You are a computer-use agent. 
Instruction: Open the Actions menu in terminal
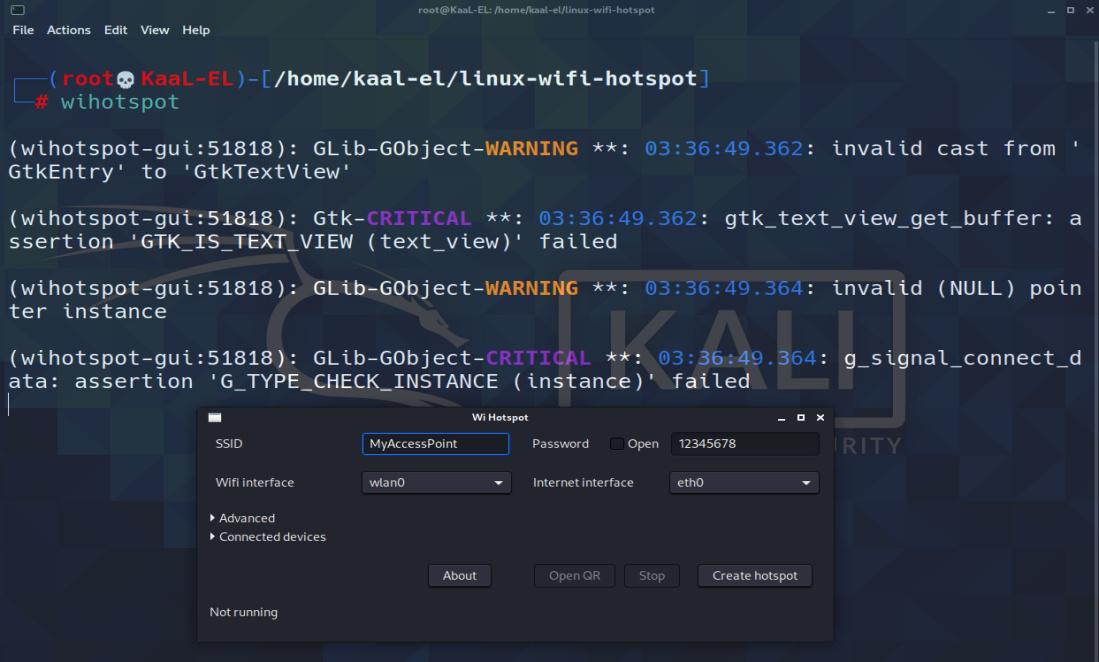point(68,30)
